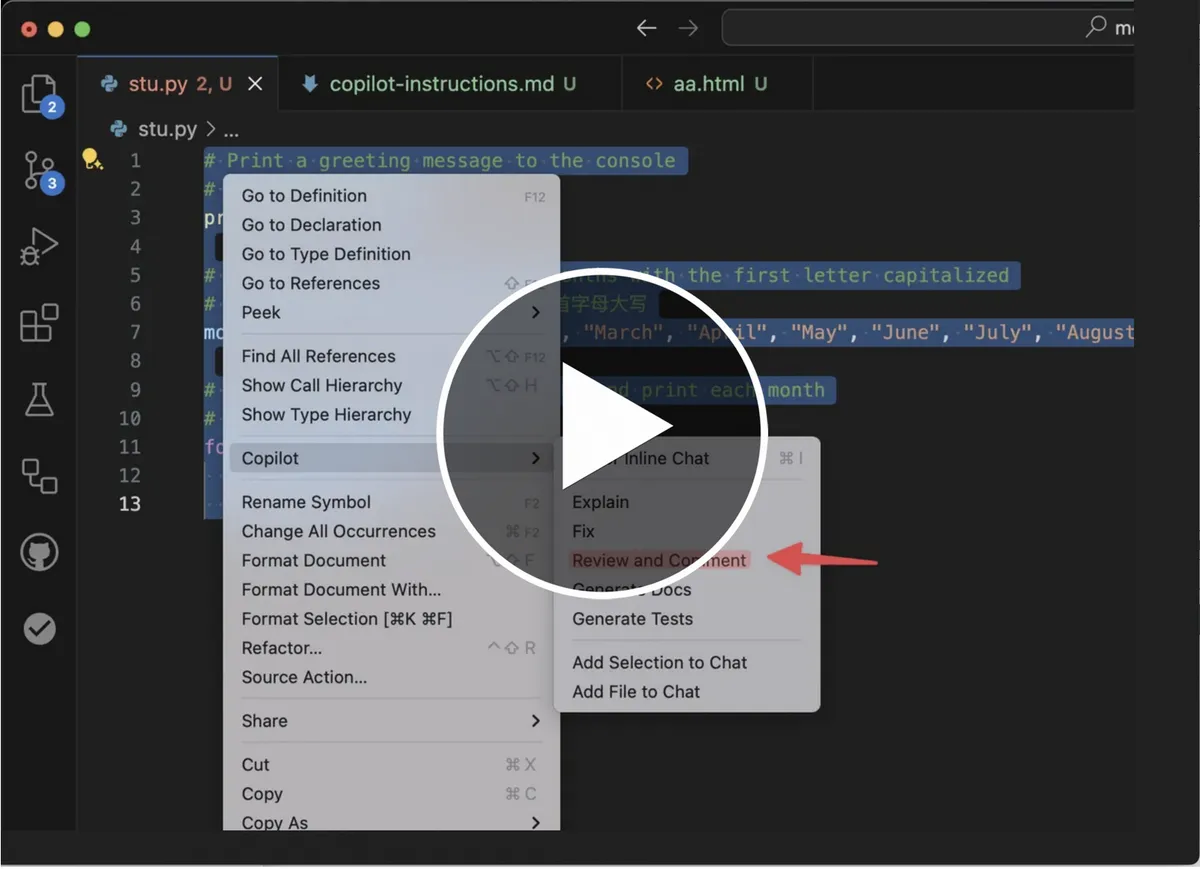Open the Run and Debug icon
Viewport: 1200px width, 869px height.
[x=39, y=246]
